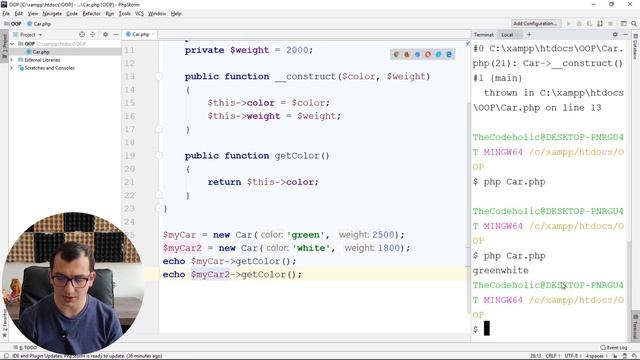
Task: Click IDE and Plugin Updates status message
Action: 87,356
